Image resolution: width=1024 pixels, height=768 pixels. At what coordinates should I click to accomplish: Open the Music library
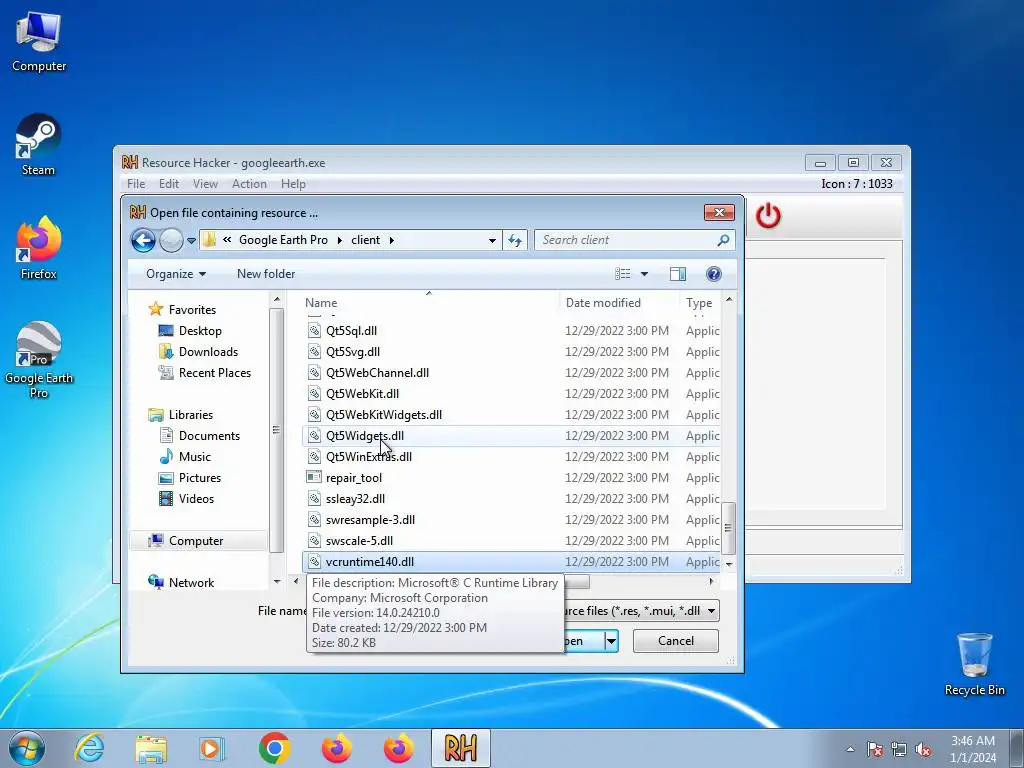(195, 456)
